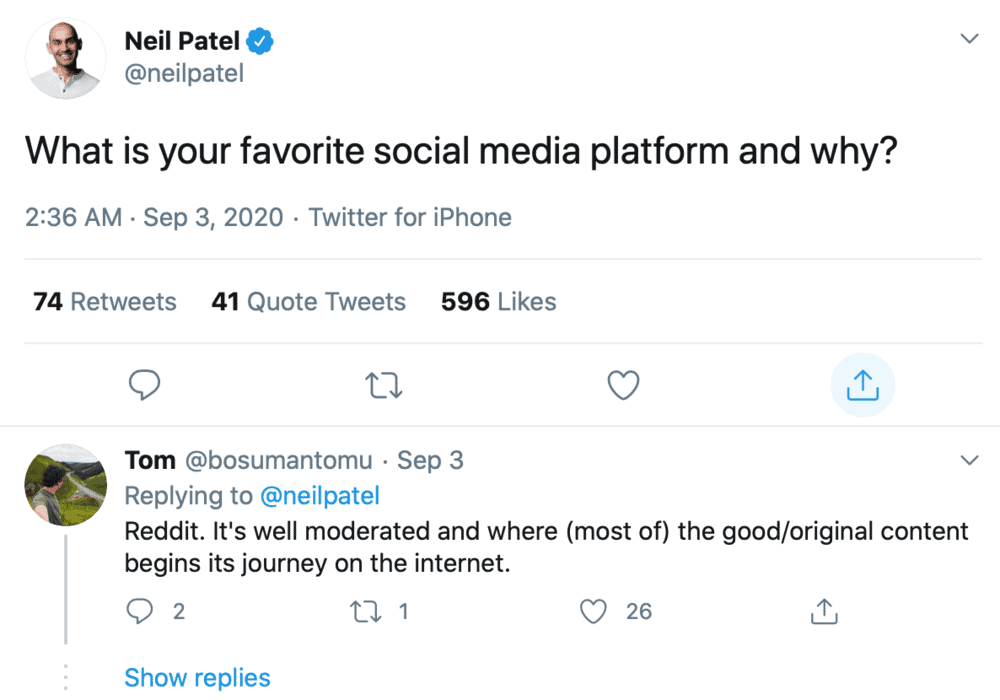Open the menu chevron on Neil Patel's tweet
1000x700 pixels.
(969, 37)
